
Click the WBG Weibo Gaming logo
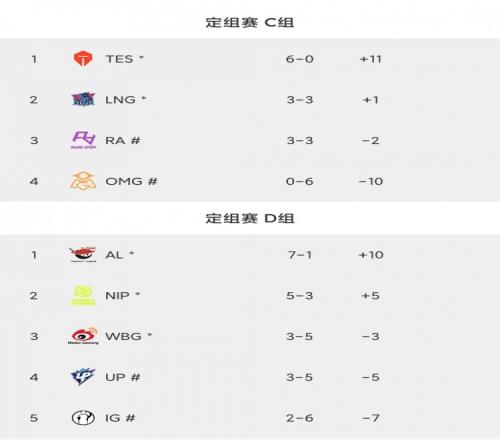pos(83,336)
